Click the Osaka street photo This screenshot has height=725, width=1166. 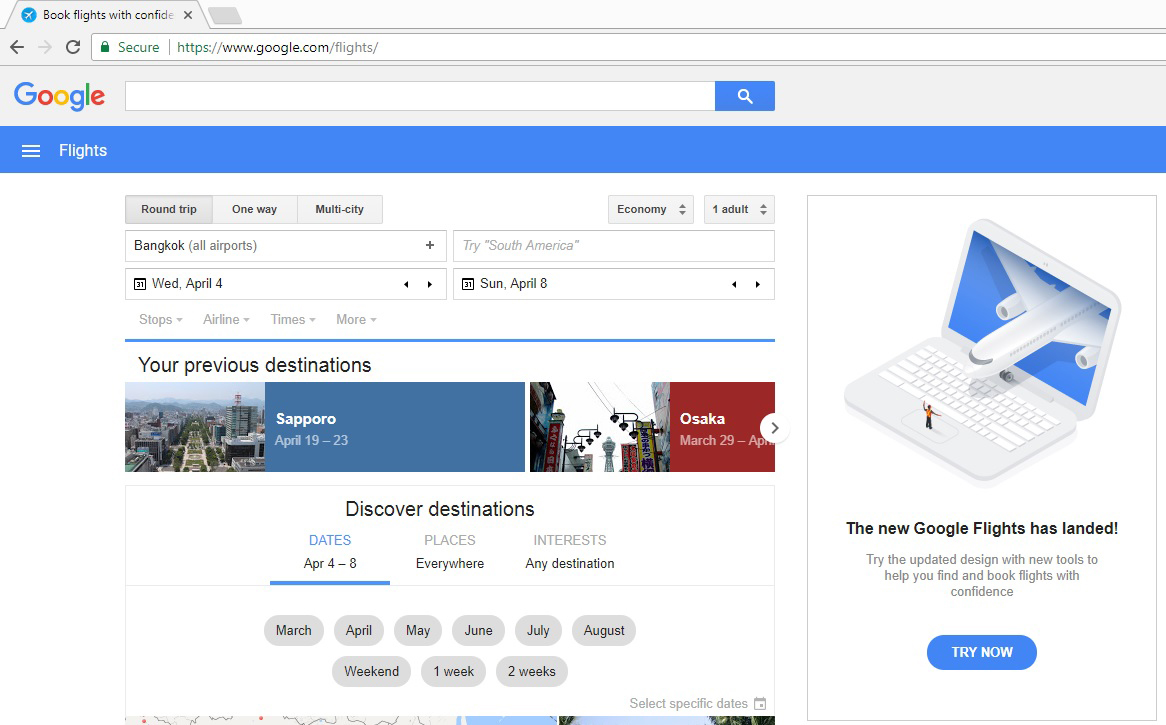click(600, 428)
